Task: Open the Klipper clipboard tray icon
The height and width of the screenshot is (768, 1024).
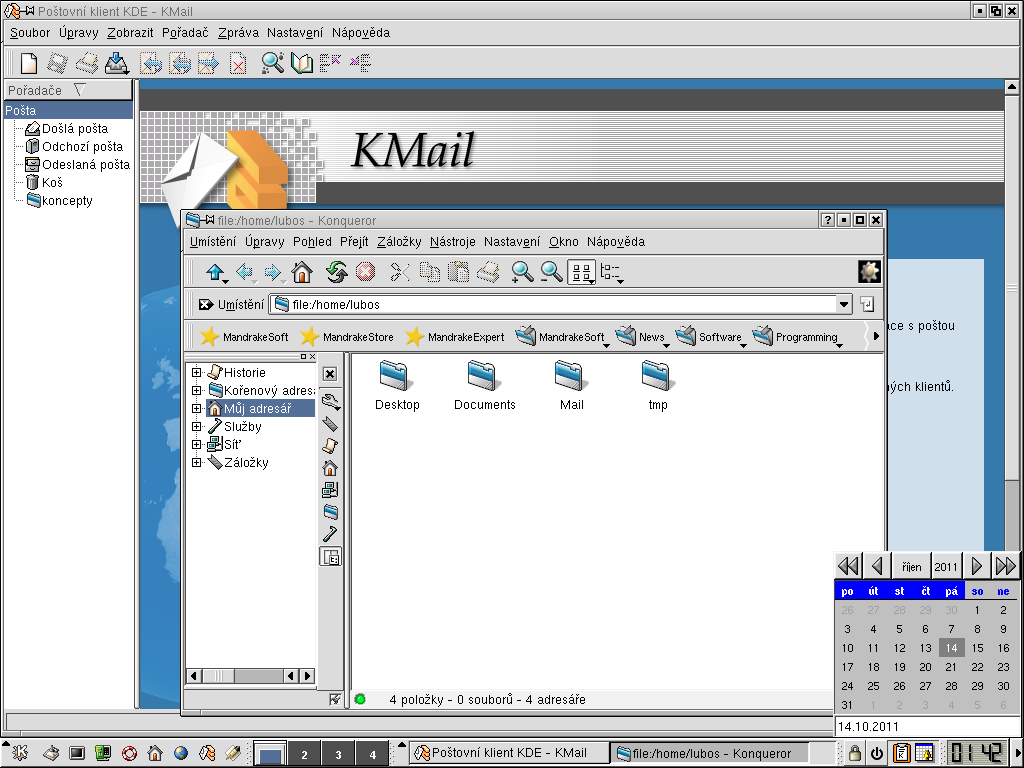Action: tap(902, 753)
